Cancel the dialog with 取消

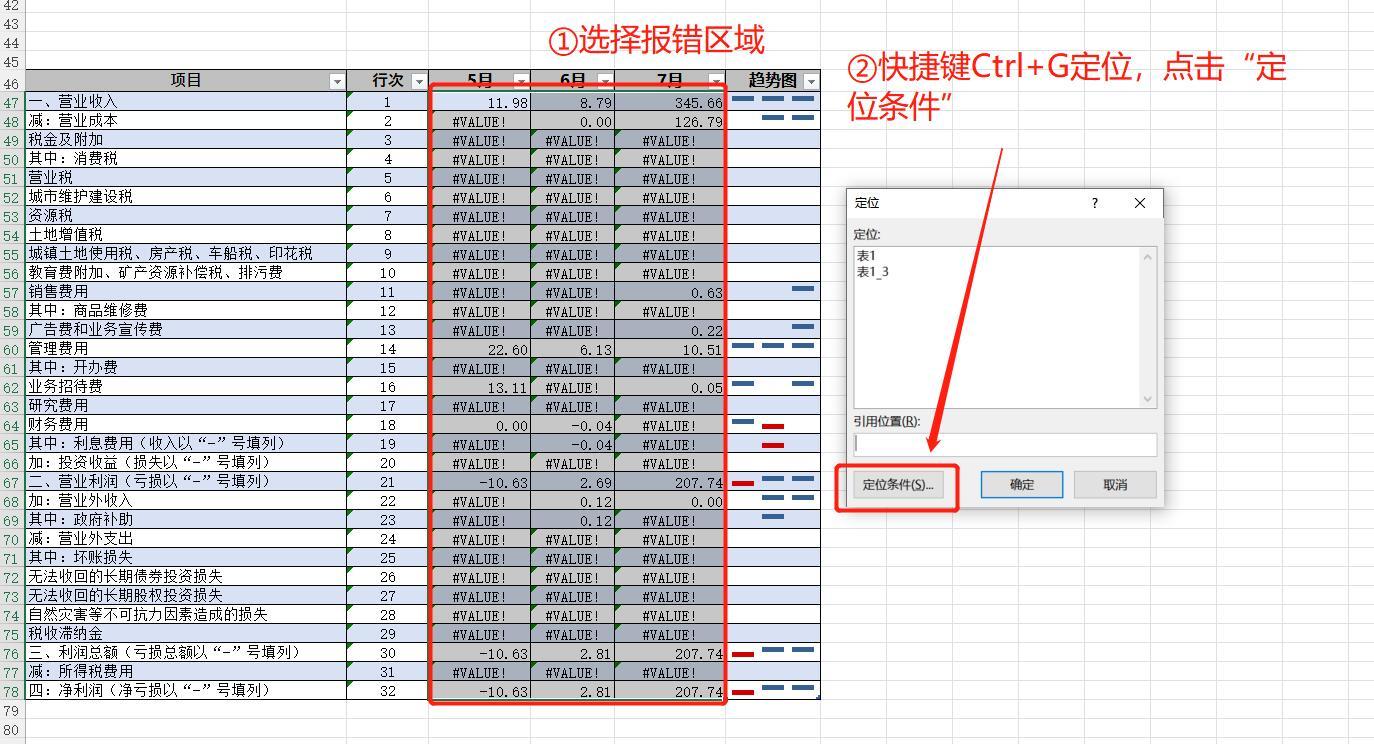(1115, 485)
